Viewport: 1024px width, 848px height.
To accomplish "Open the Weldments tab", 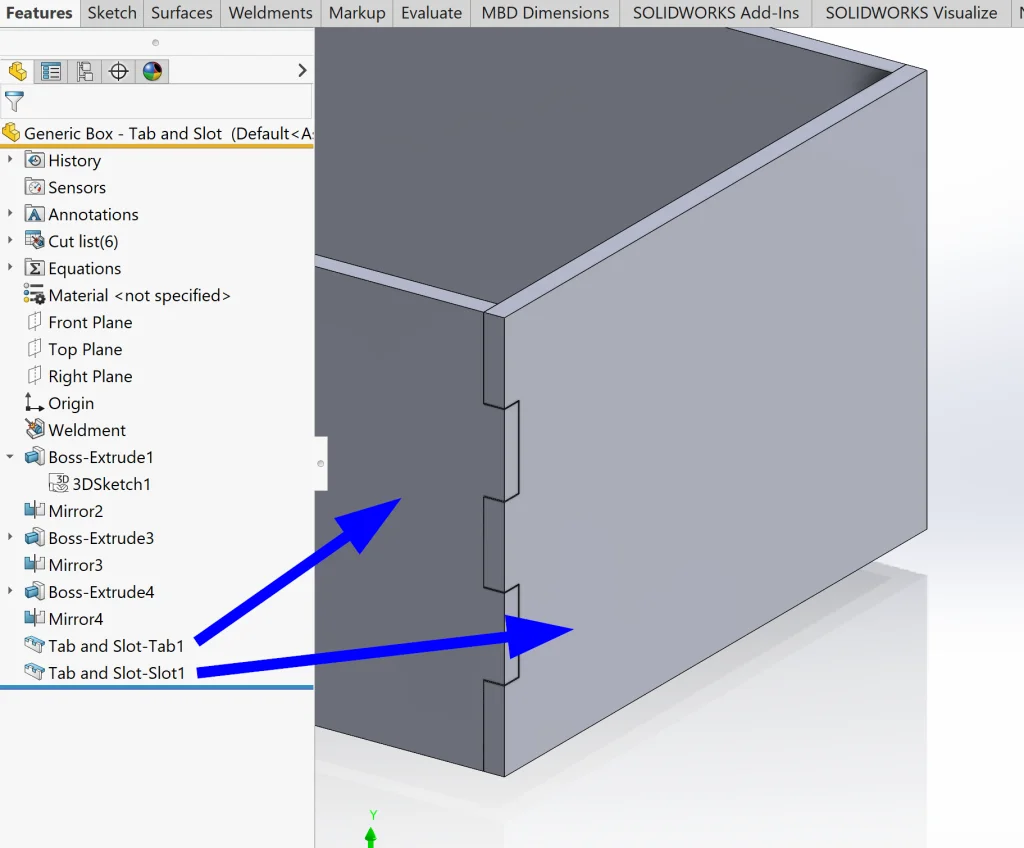I will pyautogui.click(x=270, y=13).
